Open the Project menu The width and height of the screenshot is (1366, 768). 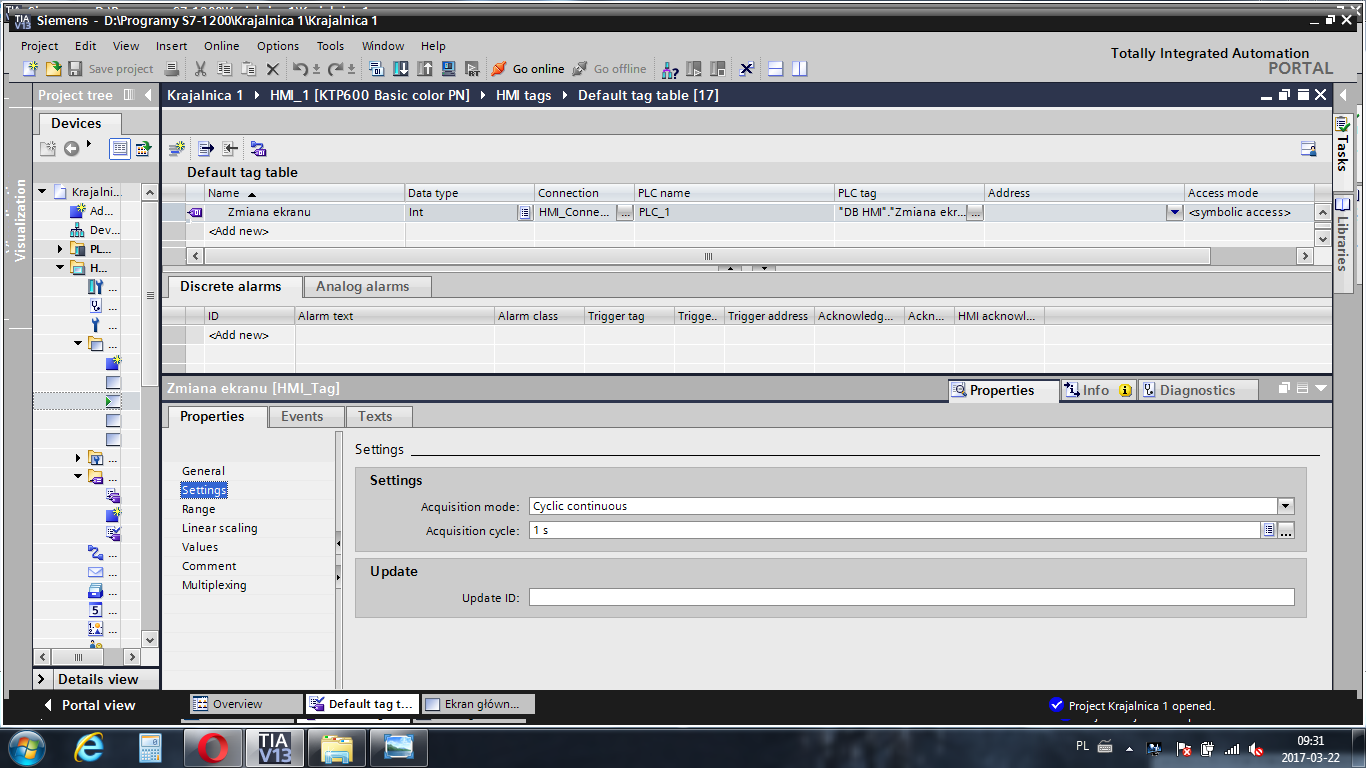coord(40,46)
